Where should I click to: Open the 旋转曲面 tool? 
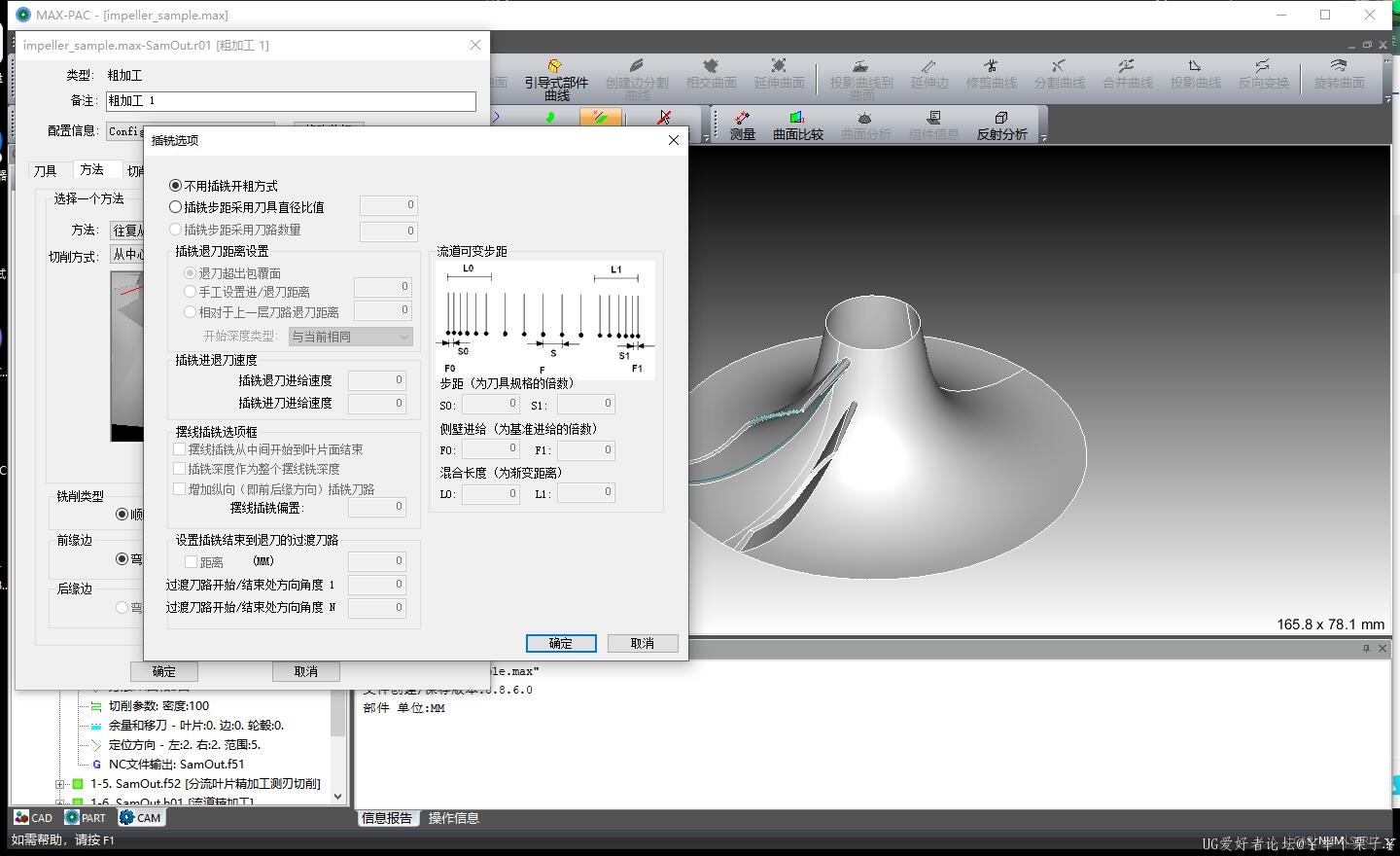pos(1339,74)
